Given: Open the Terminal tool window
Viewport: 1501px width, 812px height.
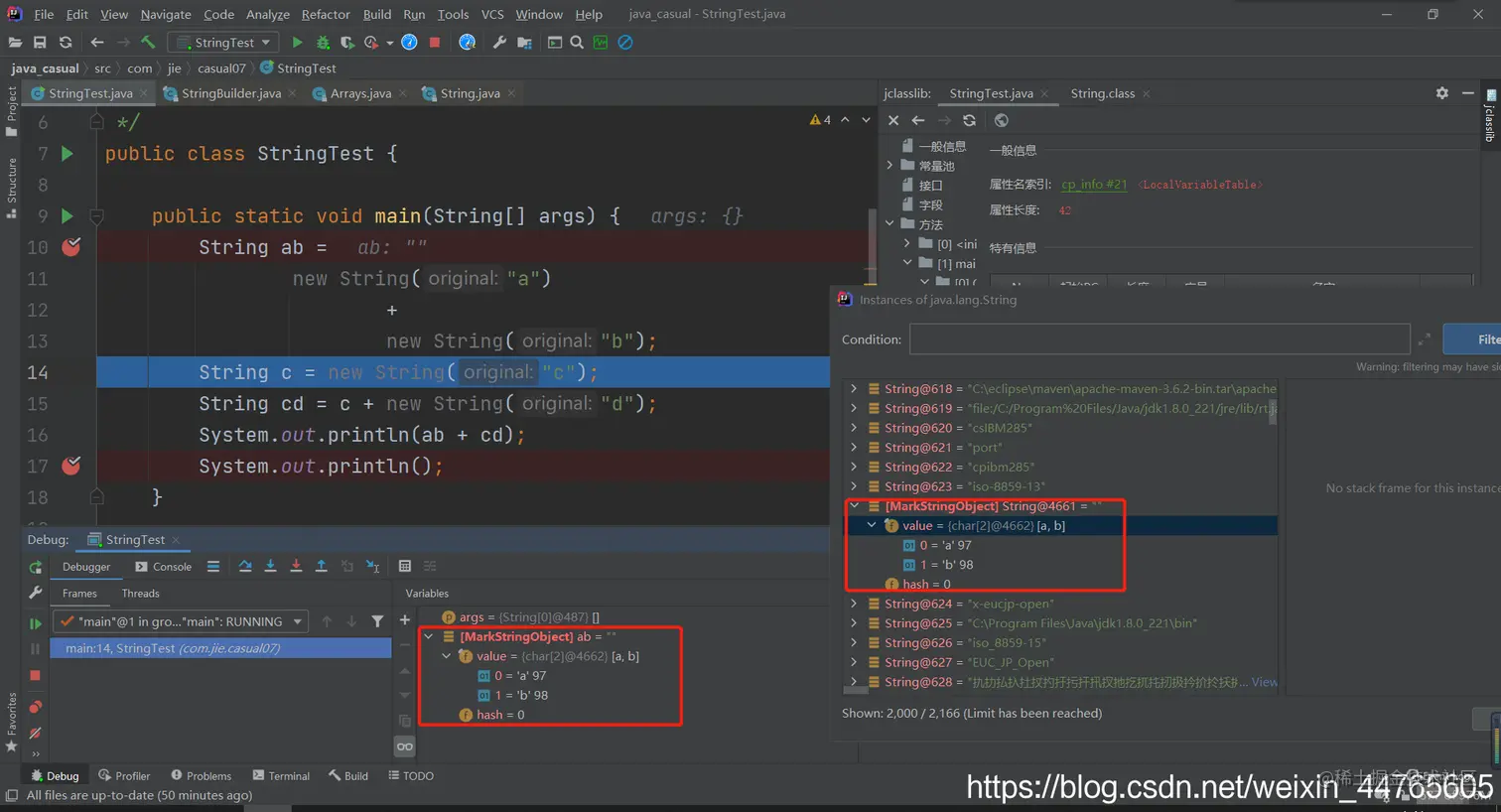Looking at the screenshot, I should coord(281,776).
